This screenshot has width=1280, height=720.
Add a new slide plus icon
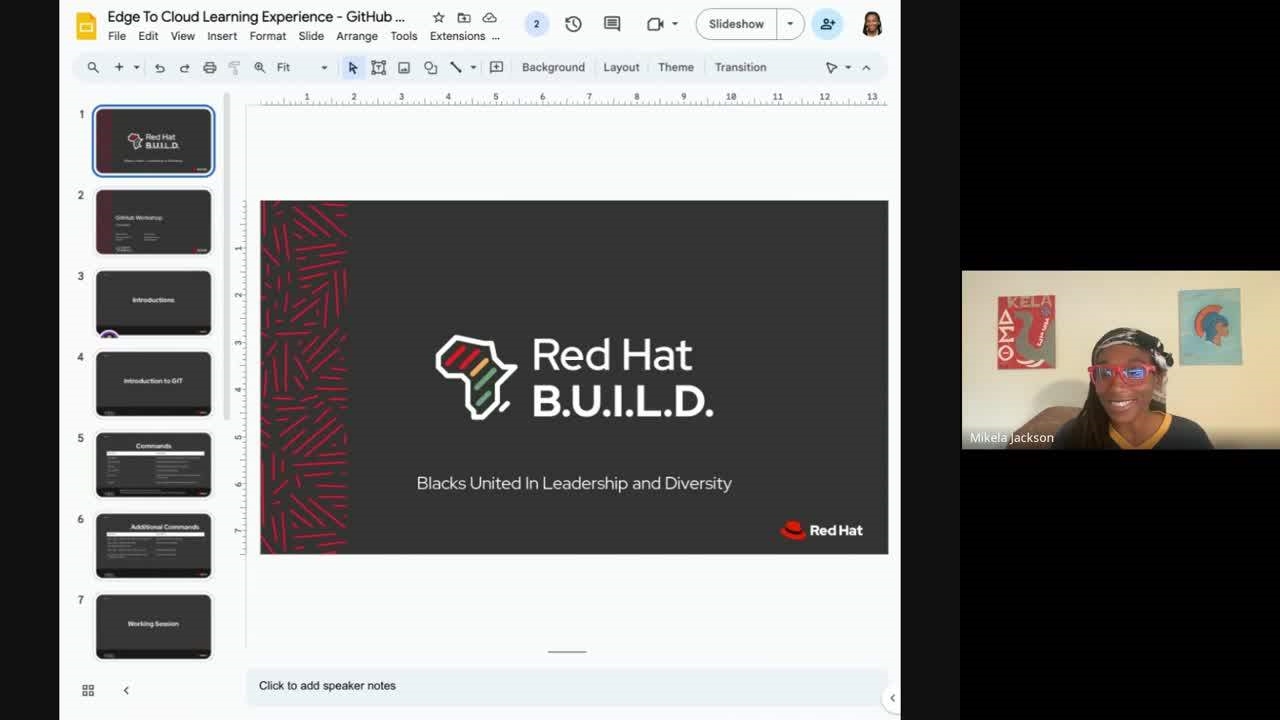(119, 67)
